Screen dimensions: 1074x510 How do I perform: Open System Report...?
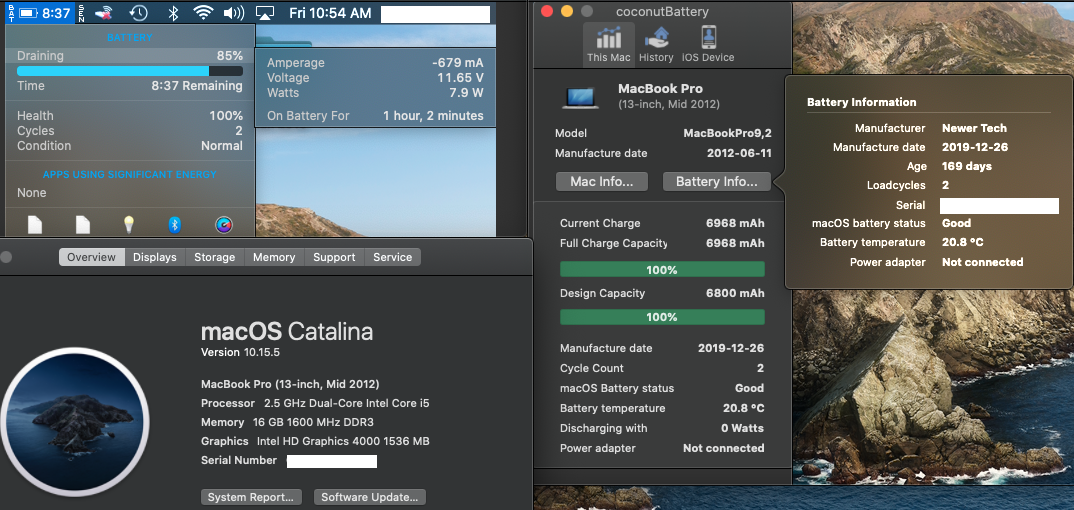click(251, 497)
